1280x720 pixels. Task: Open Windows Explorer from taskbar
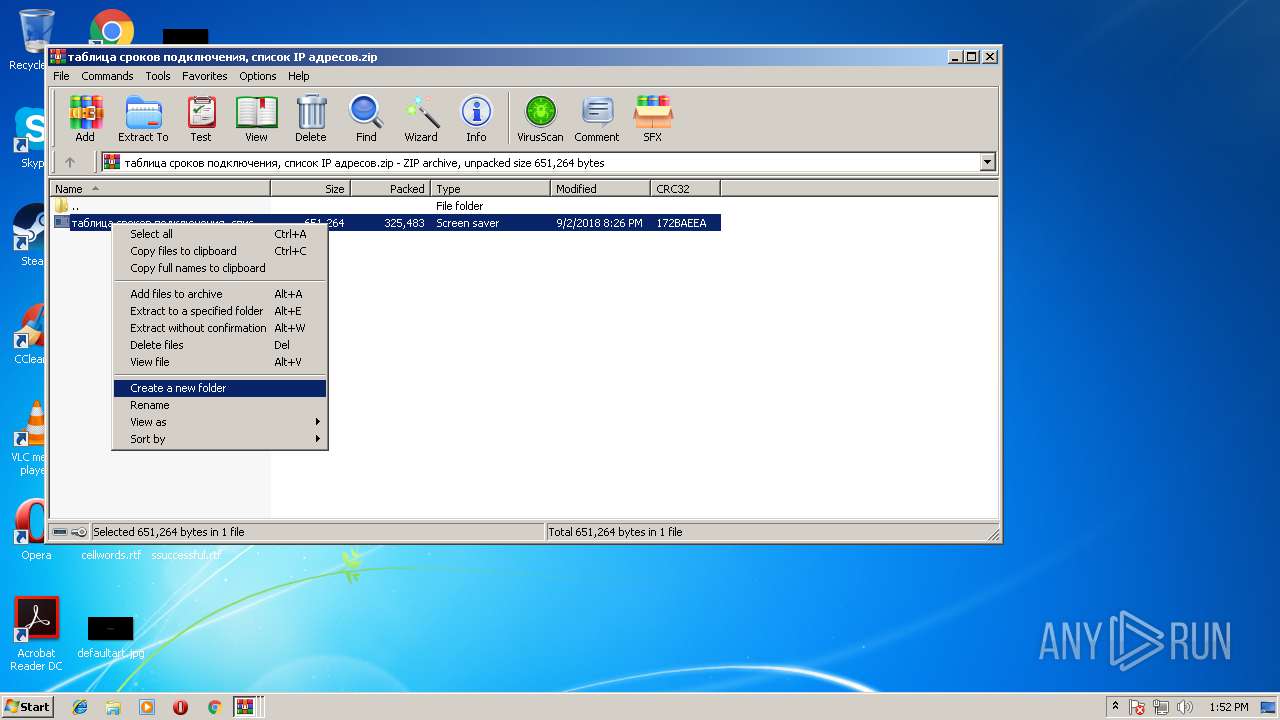click(x=113, y=707)
